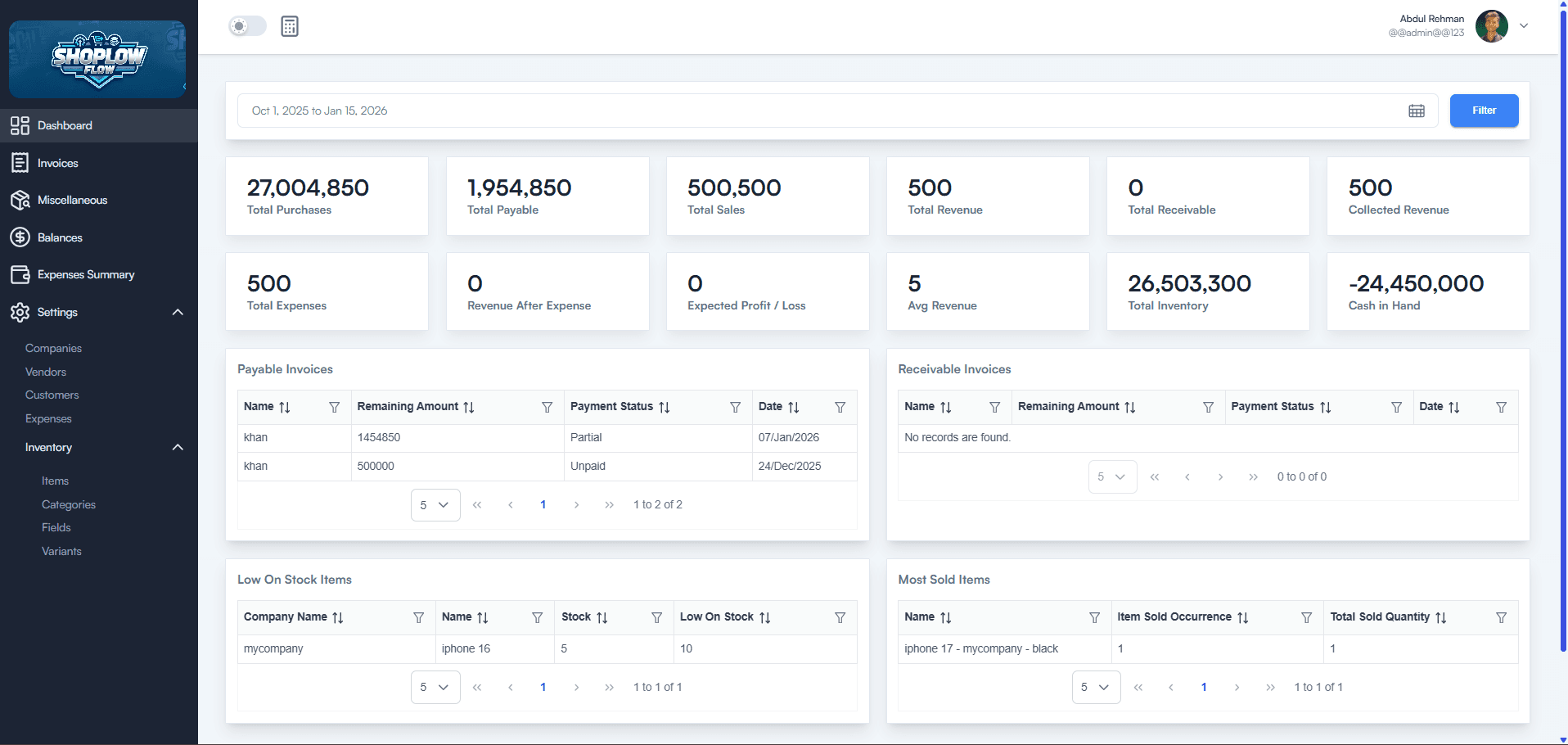Image resolution: width=1568 pixels, height=745 pixels.
Task: Sort Payable Invoices by Remaining Amount
Action: click(468, 407)
